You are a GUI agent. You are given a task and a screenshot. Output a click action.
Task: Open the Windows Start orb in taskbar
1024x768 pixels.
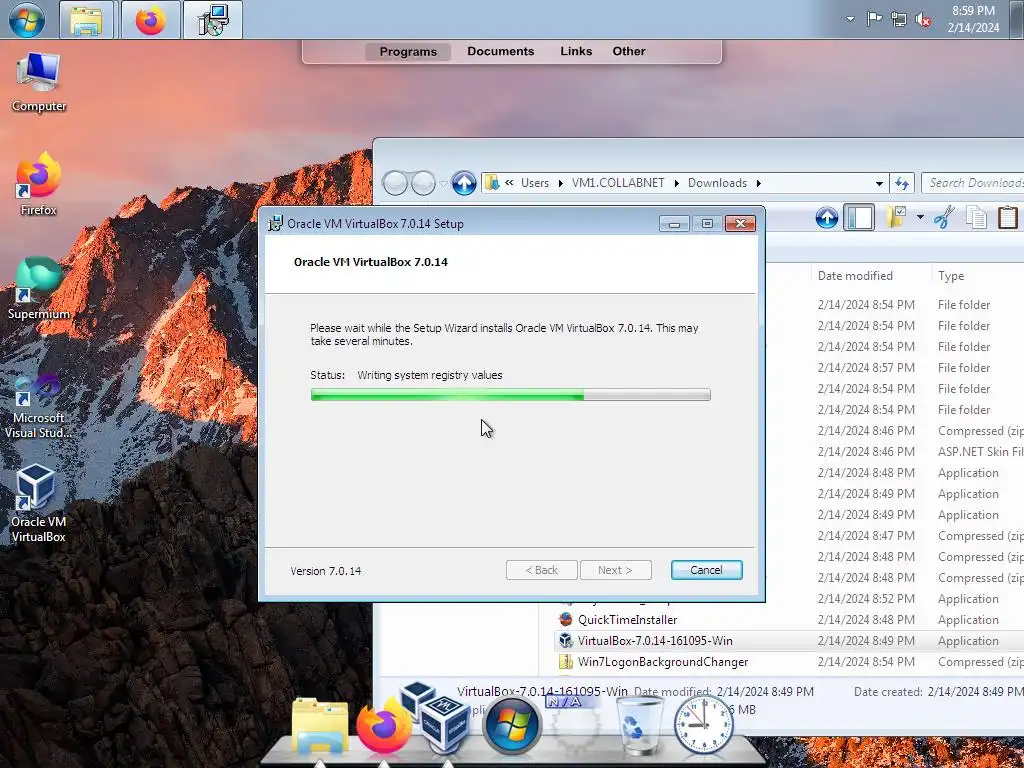click(x=27, y=20)
